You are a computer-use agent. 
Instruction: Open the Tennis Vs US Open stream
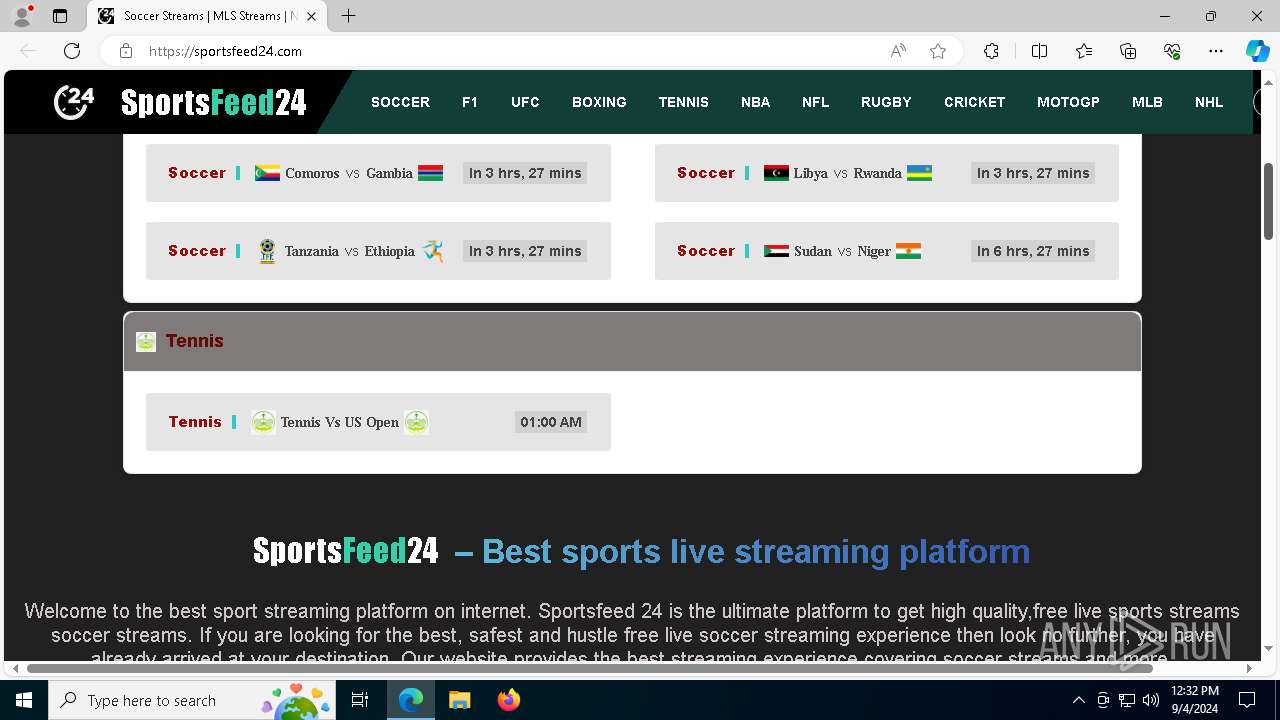pos(378,422)
